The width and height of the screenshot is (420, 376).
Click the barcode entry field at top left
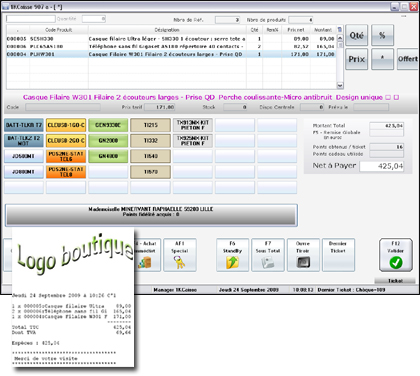pos(31,19)
